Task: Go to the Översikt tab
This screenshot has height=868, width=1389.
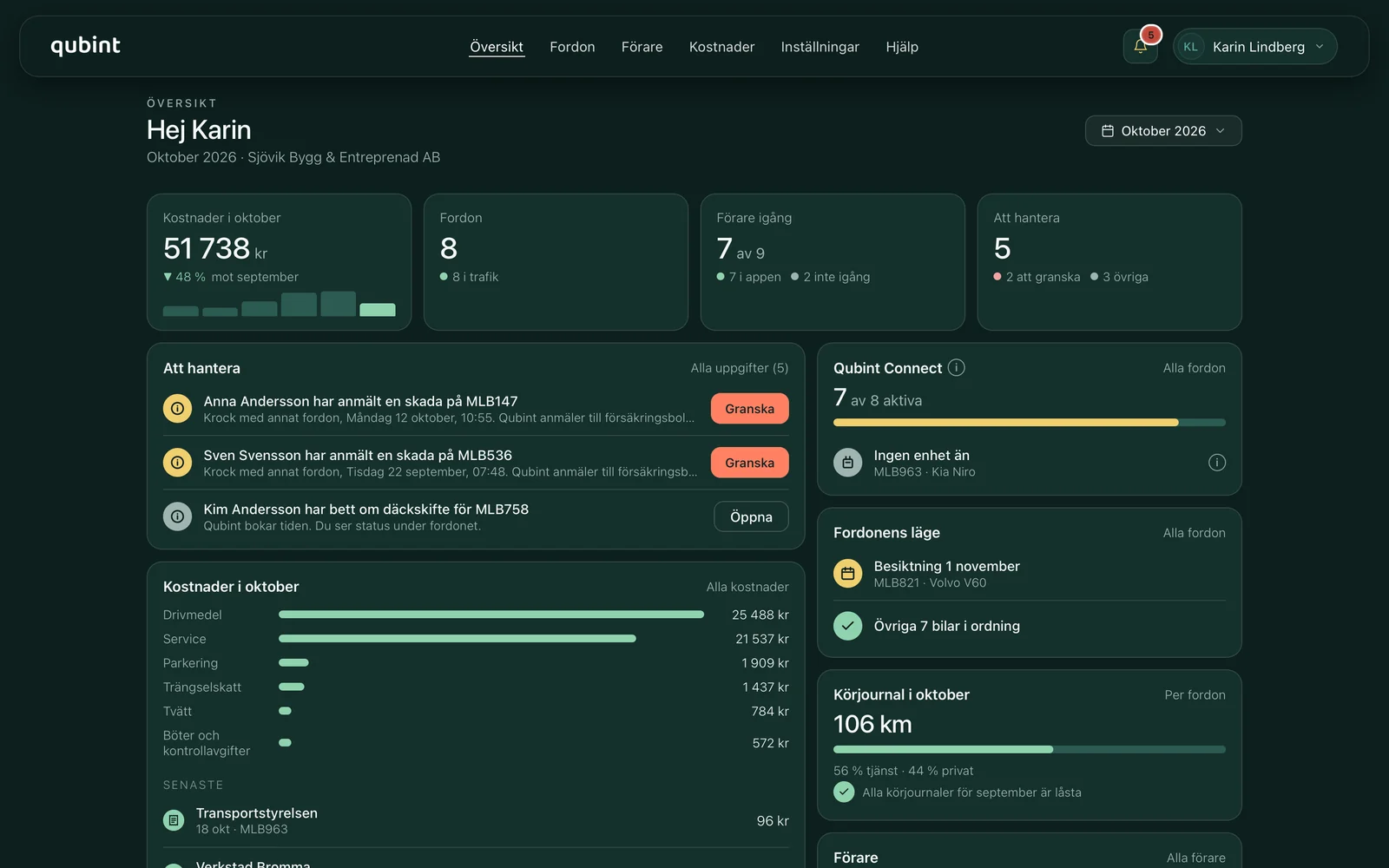Action: click(x=497, y=47)
